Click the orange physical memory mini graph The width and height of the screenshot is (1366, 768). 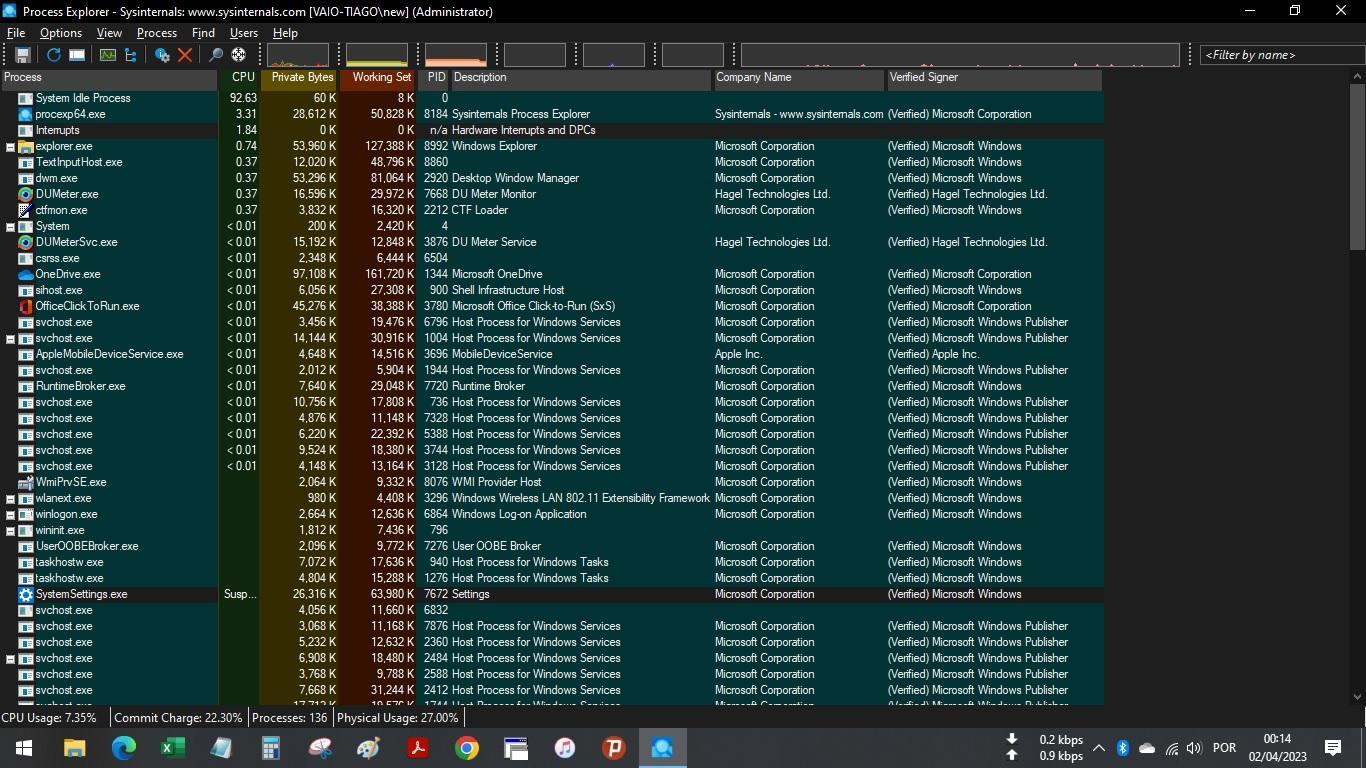point(456,55)
